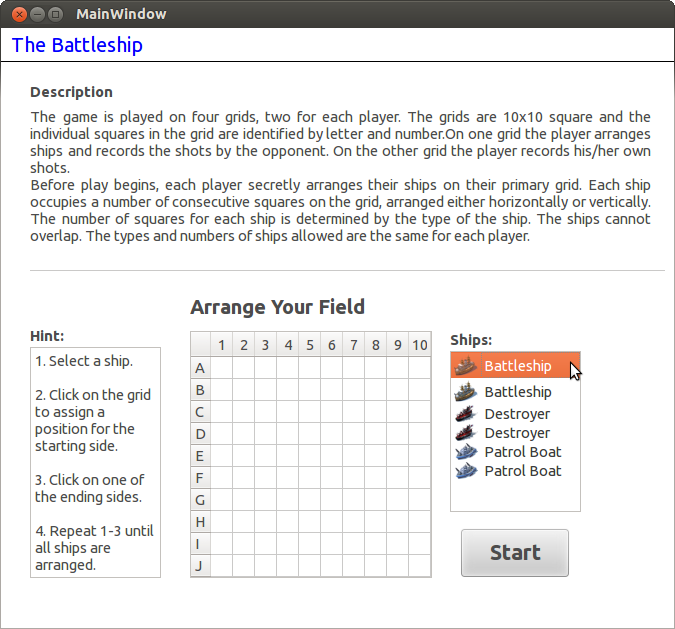
Task: Close the MainWindow with red button
Action: [19, 15]
